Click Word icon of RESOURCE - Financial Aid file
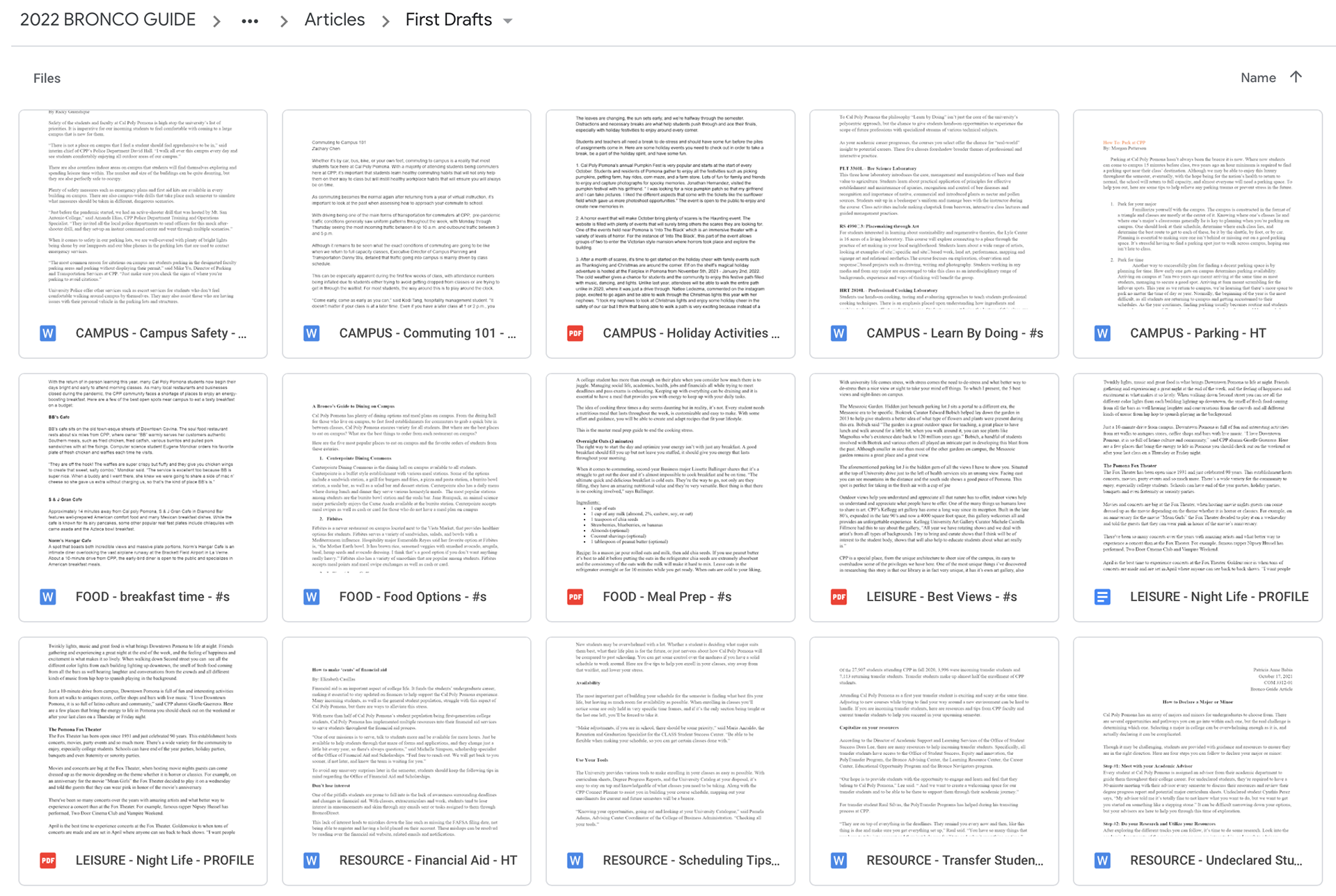1336x896 pixels. [312, 861]
